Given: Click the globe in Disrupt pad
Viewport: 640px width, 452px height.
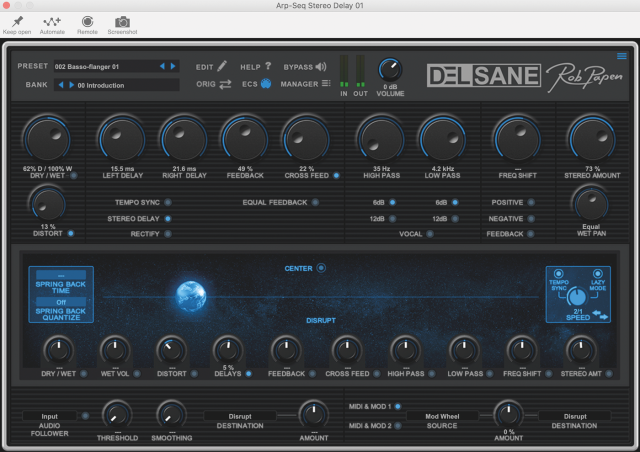Looking at the screenshot, I should [191, 296].
